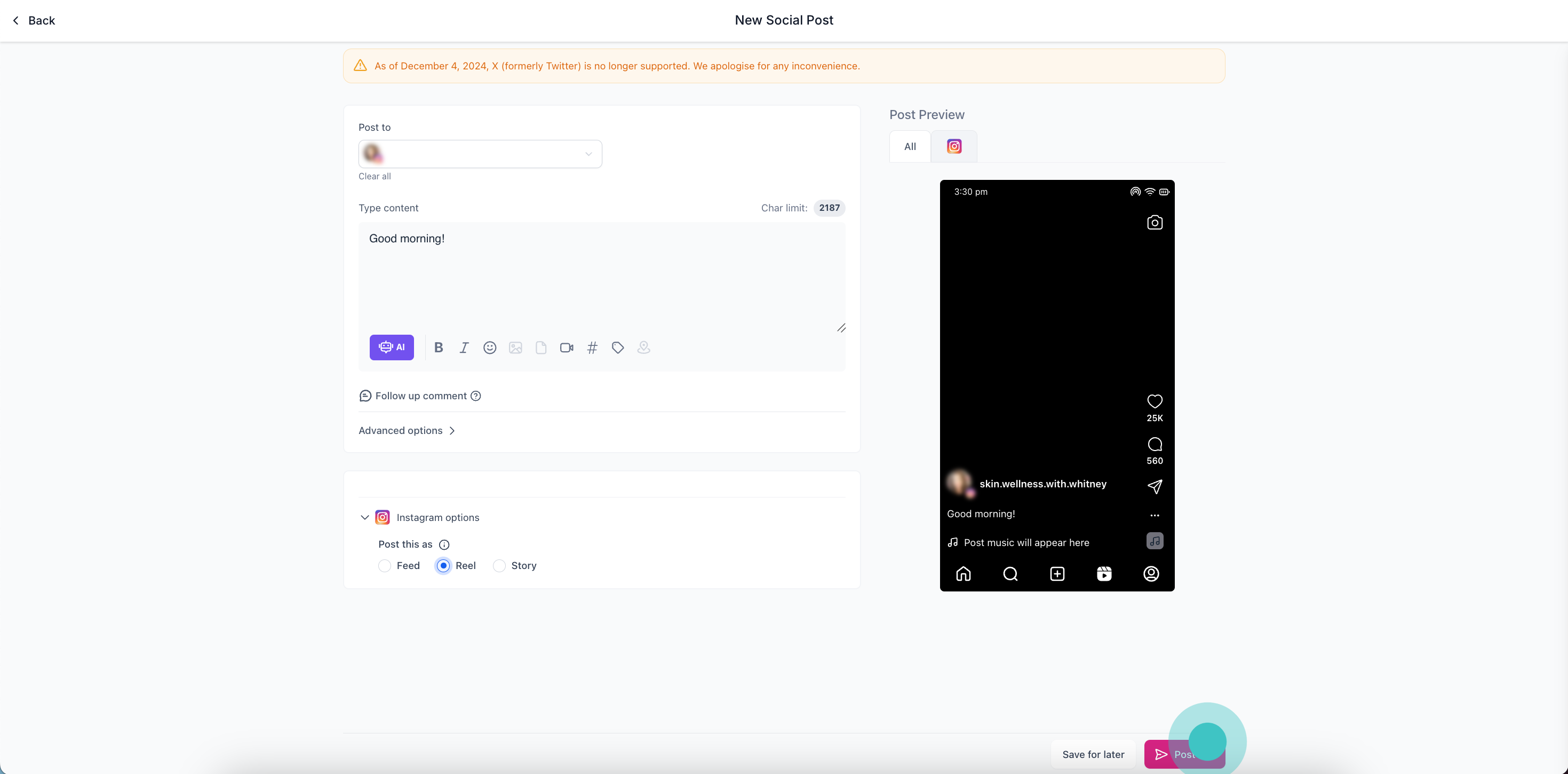The height and width of the screenshot is (774, 1568).
Task: Select the Reel radio option
Action: pyautogui.click(x=444, y=566)
